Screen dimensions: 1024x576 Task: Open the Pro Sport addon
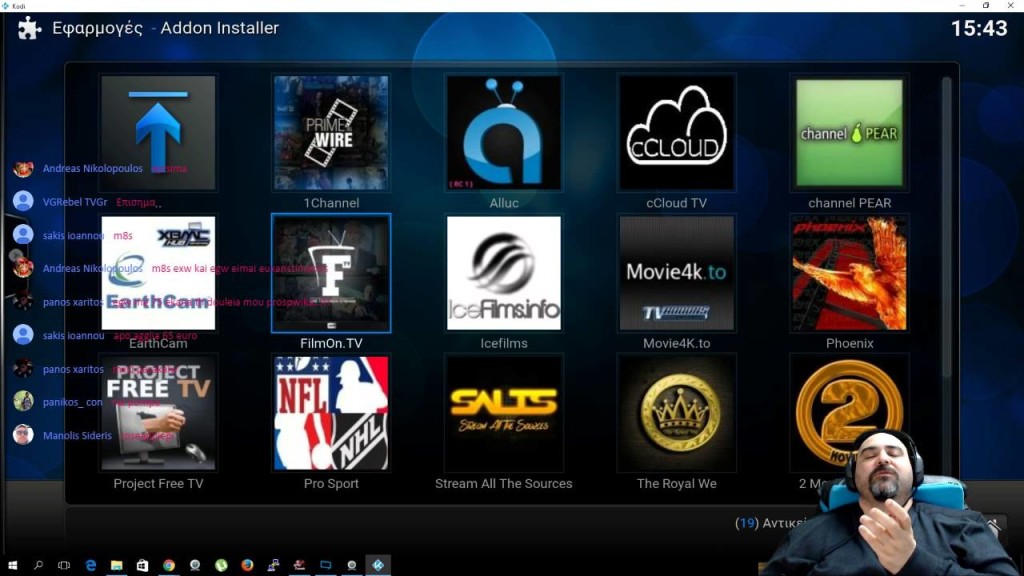pos(331,413)
